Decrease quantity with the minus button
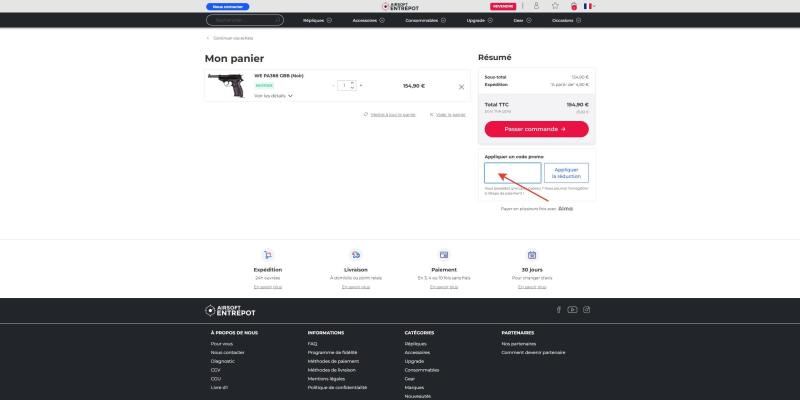 [333, 86]
